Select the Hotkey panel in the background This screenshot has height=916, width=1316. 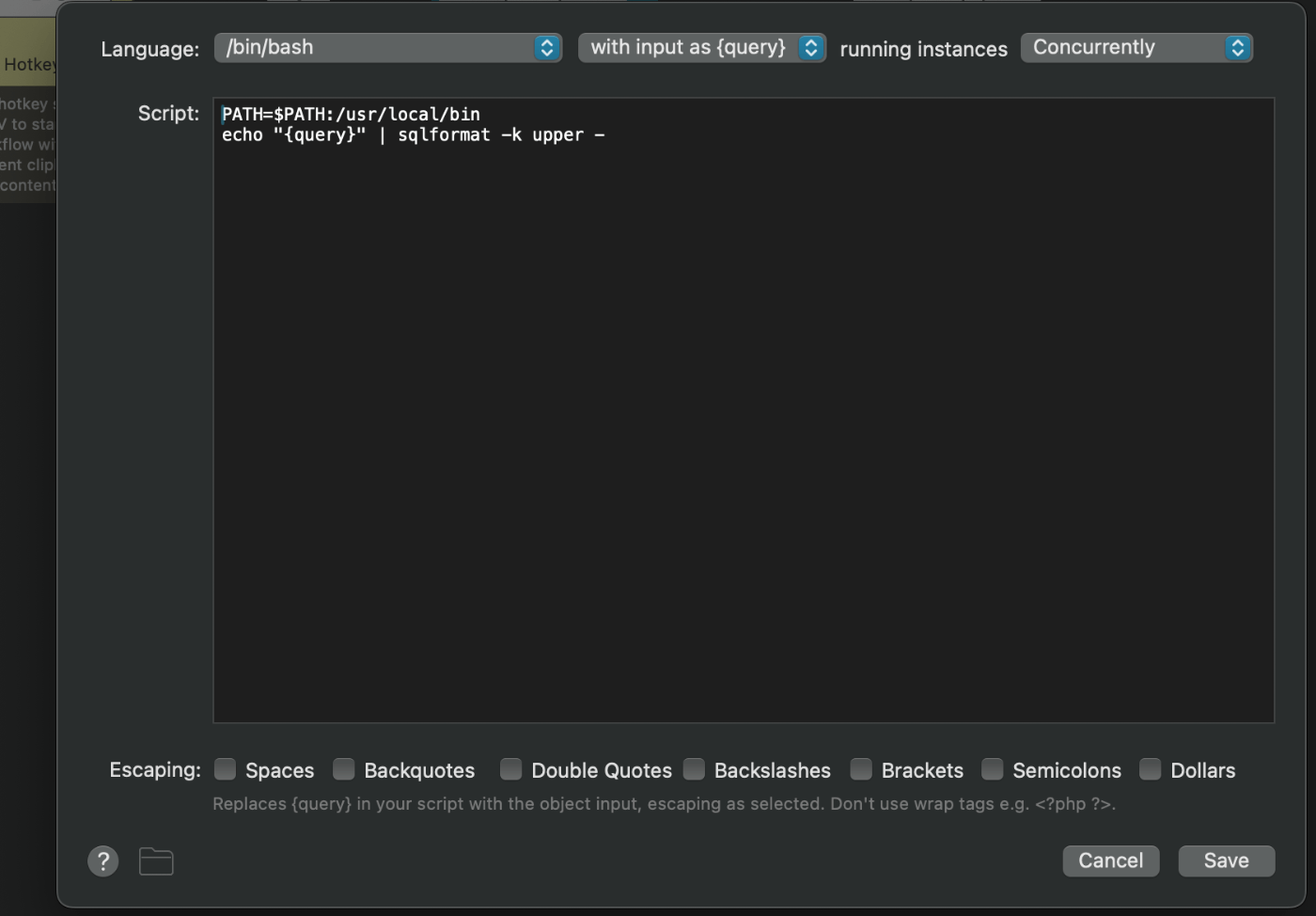[28, 64]
